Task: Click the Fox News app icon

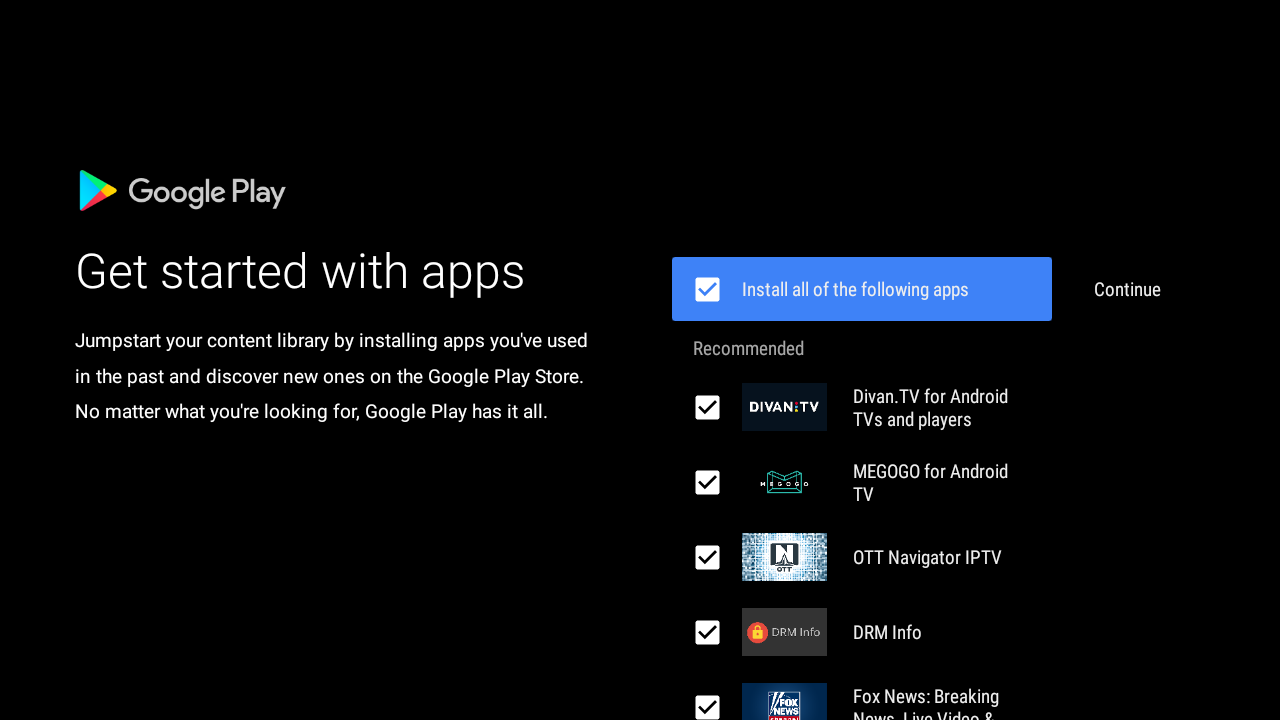Action: [784, 702]
